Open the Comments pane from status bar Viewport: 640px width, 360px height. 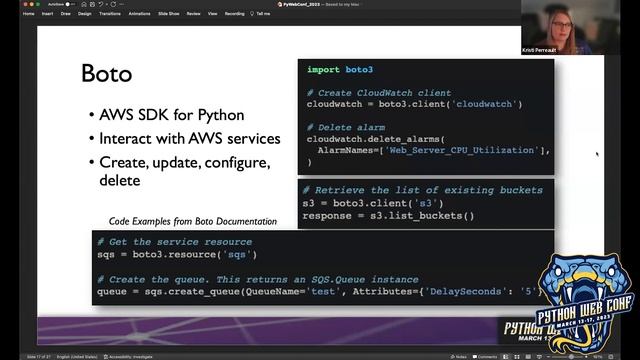(485, 357)
